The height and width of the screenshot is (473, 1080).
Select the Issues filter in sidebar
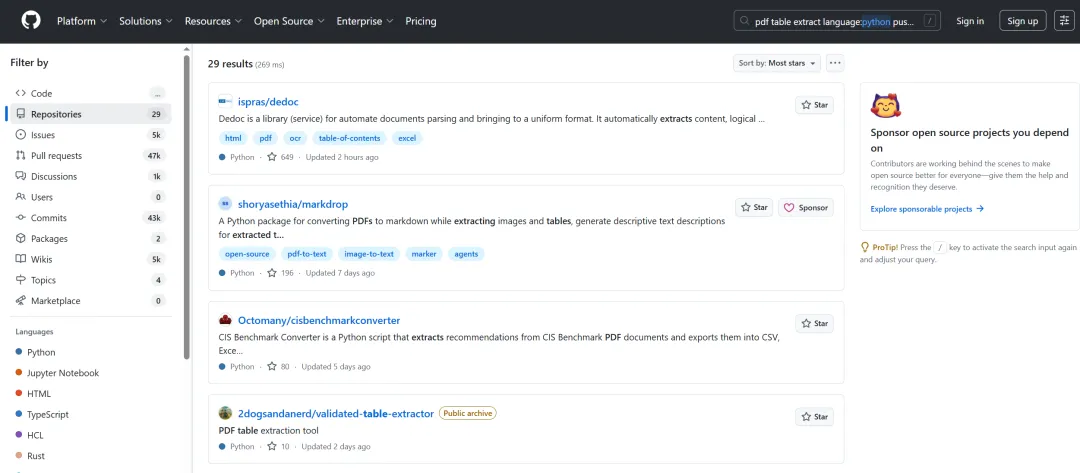pyautogui.click(x=43, y=135)
